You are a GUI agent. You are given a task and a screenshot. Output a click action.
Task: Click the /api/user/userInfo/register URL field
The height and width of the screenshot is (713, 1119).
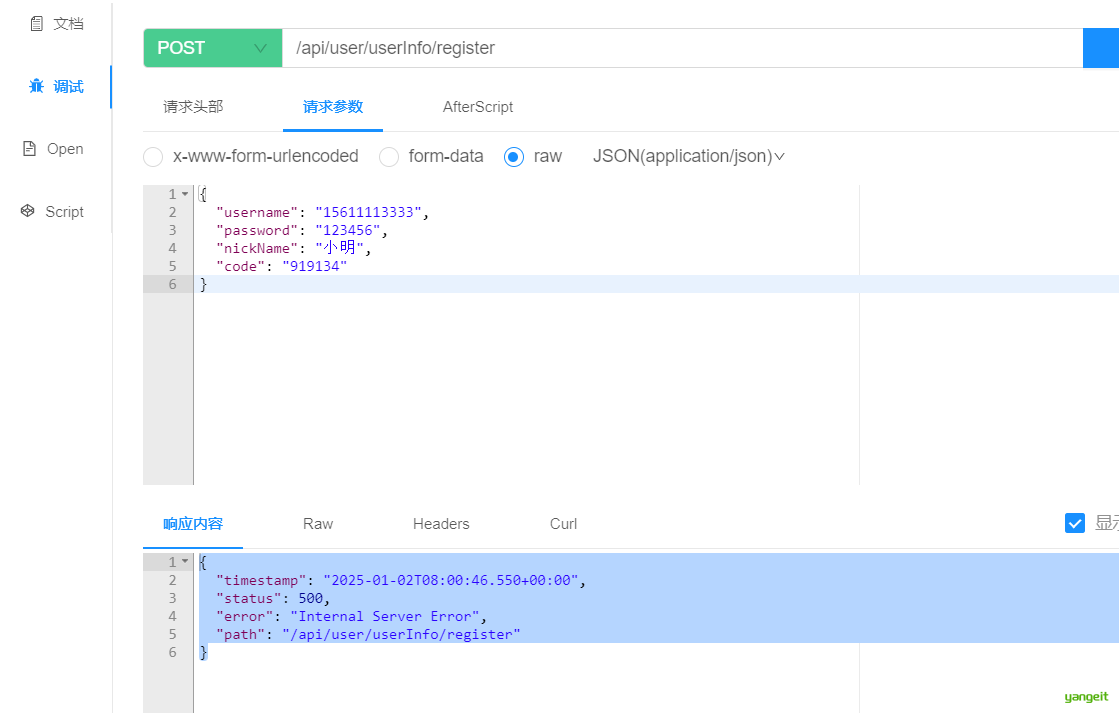tap(682, 48)
